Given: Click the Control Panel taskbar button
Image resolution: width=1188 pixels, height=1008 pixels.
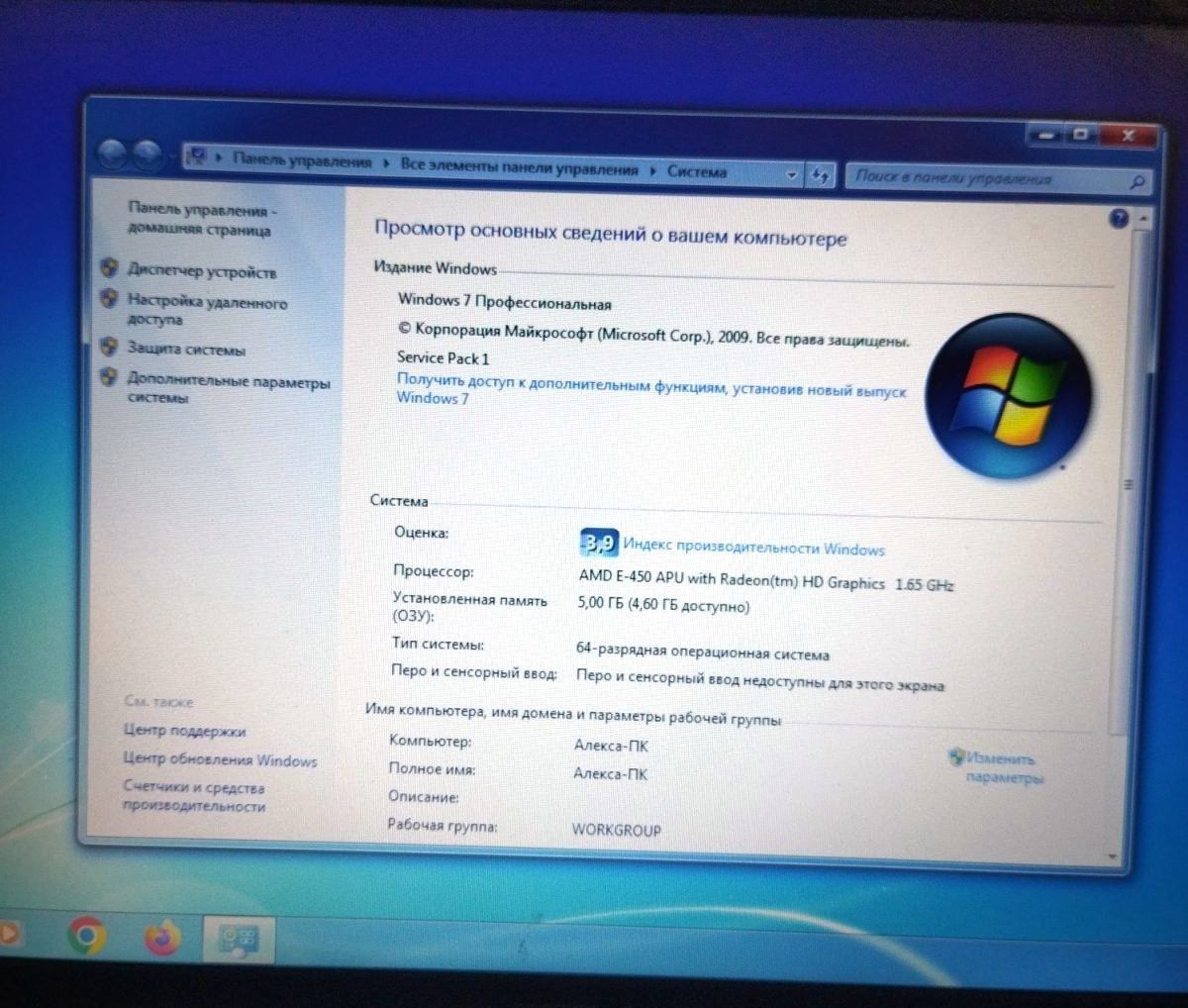Looking at the screenshot, I should coord(238,939).
